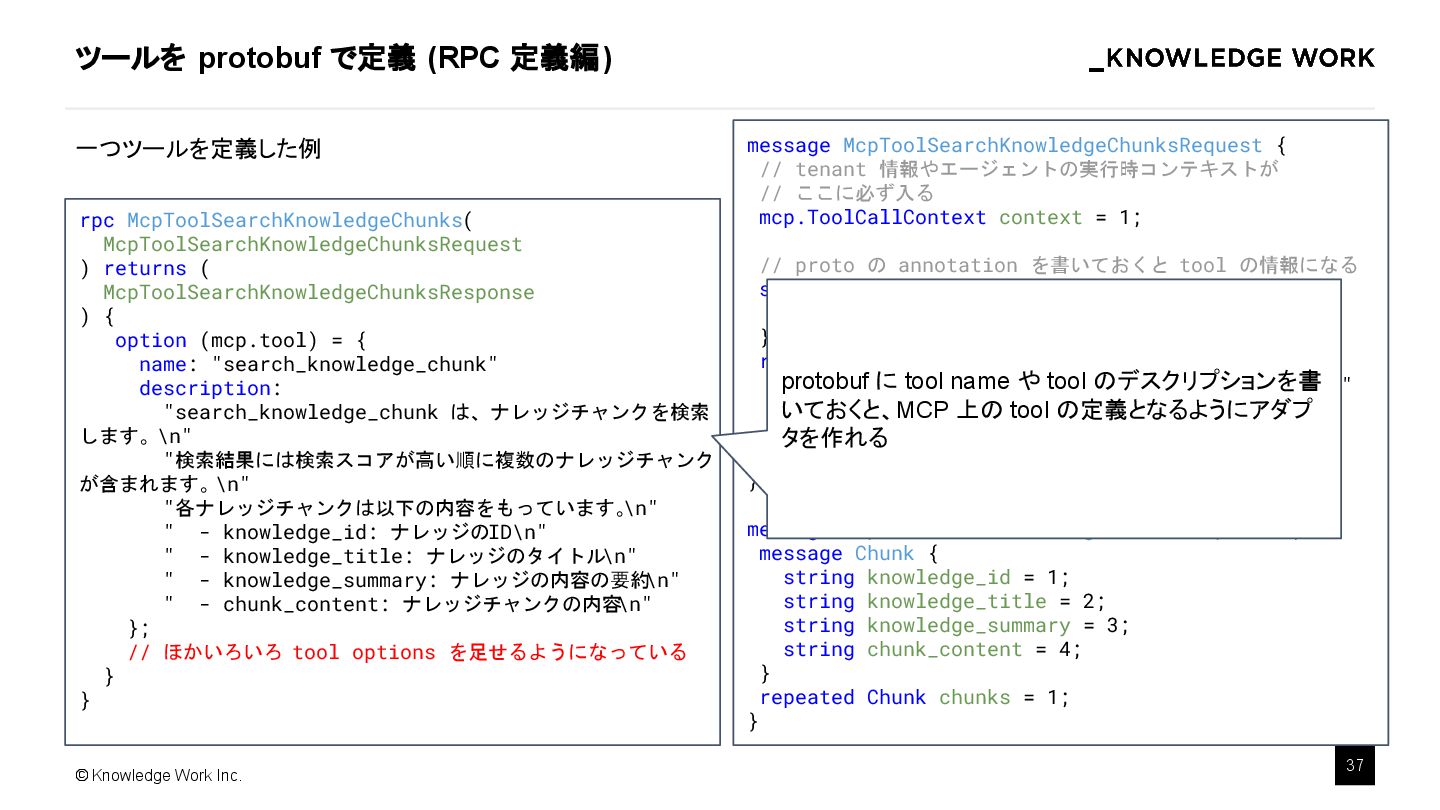Click the 'option (mcp.tool) = {' line
The width and height of the screenshot is (1440, 810).
[x=241, y=340]
